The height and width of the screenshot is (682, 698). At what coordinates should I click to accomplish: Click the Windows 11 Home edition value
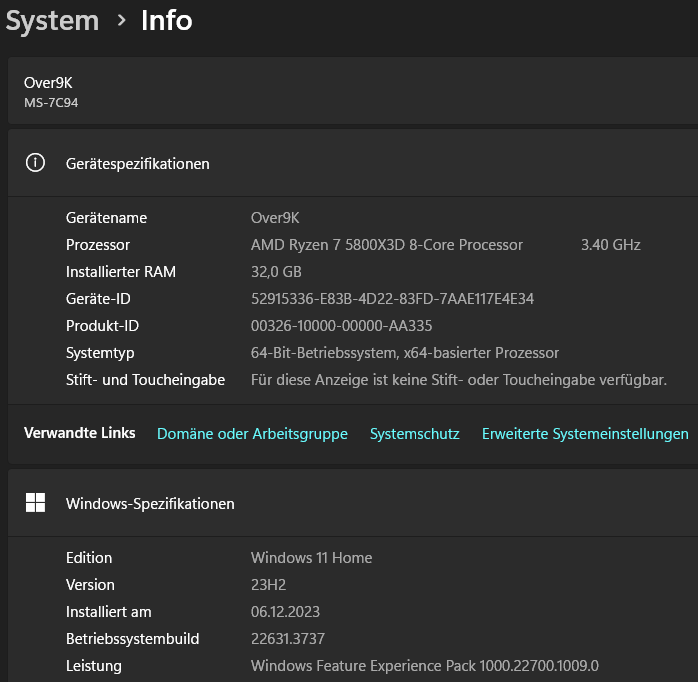[x=311, y=558]
